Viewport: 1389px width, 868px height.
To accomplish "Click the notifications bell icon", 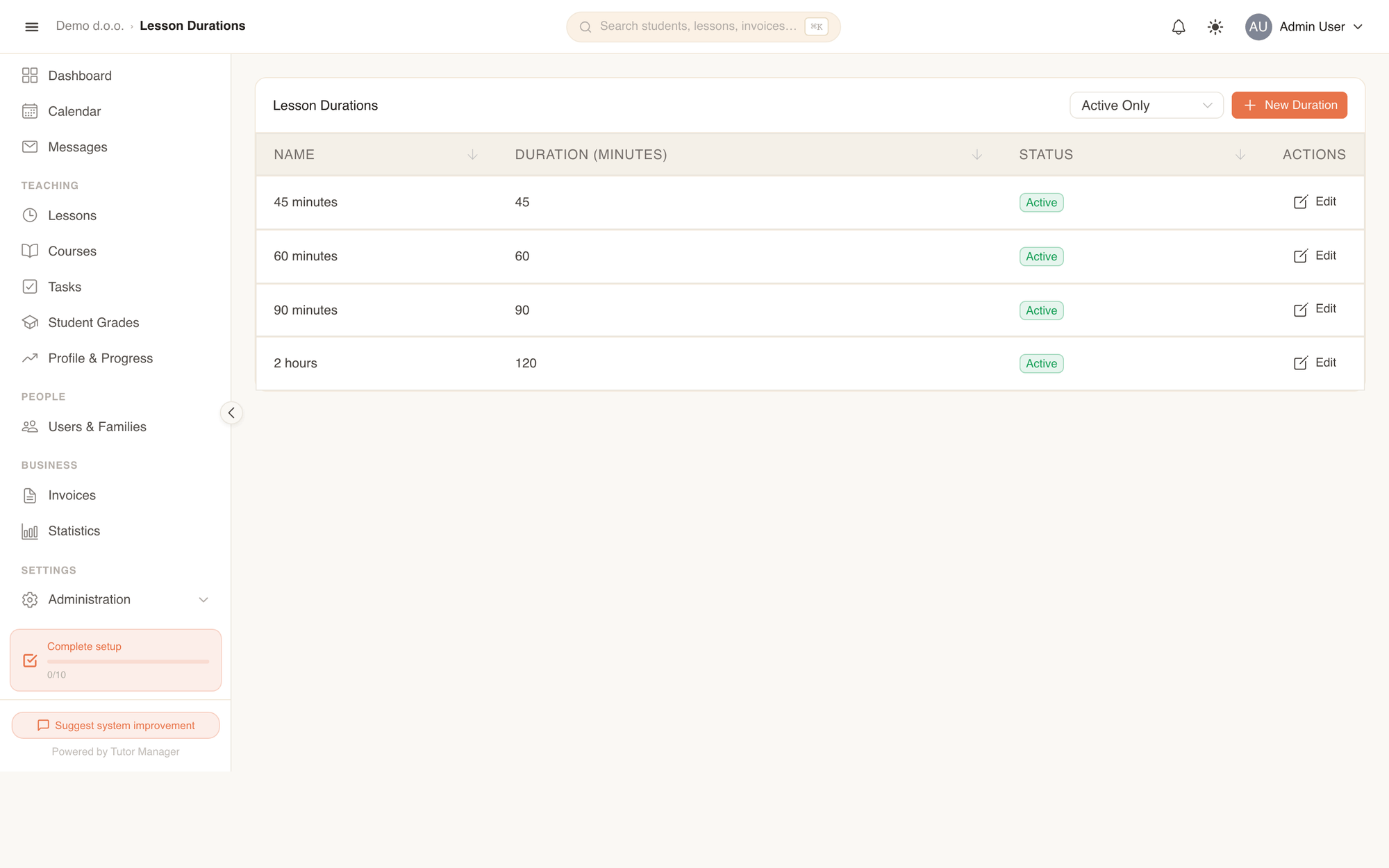I will 1179,26.
